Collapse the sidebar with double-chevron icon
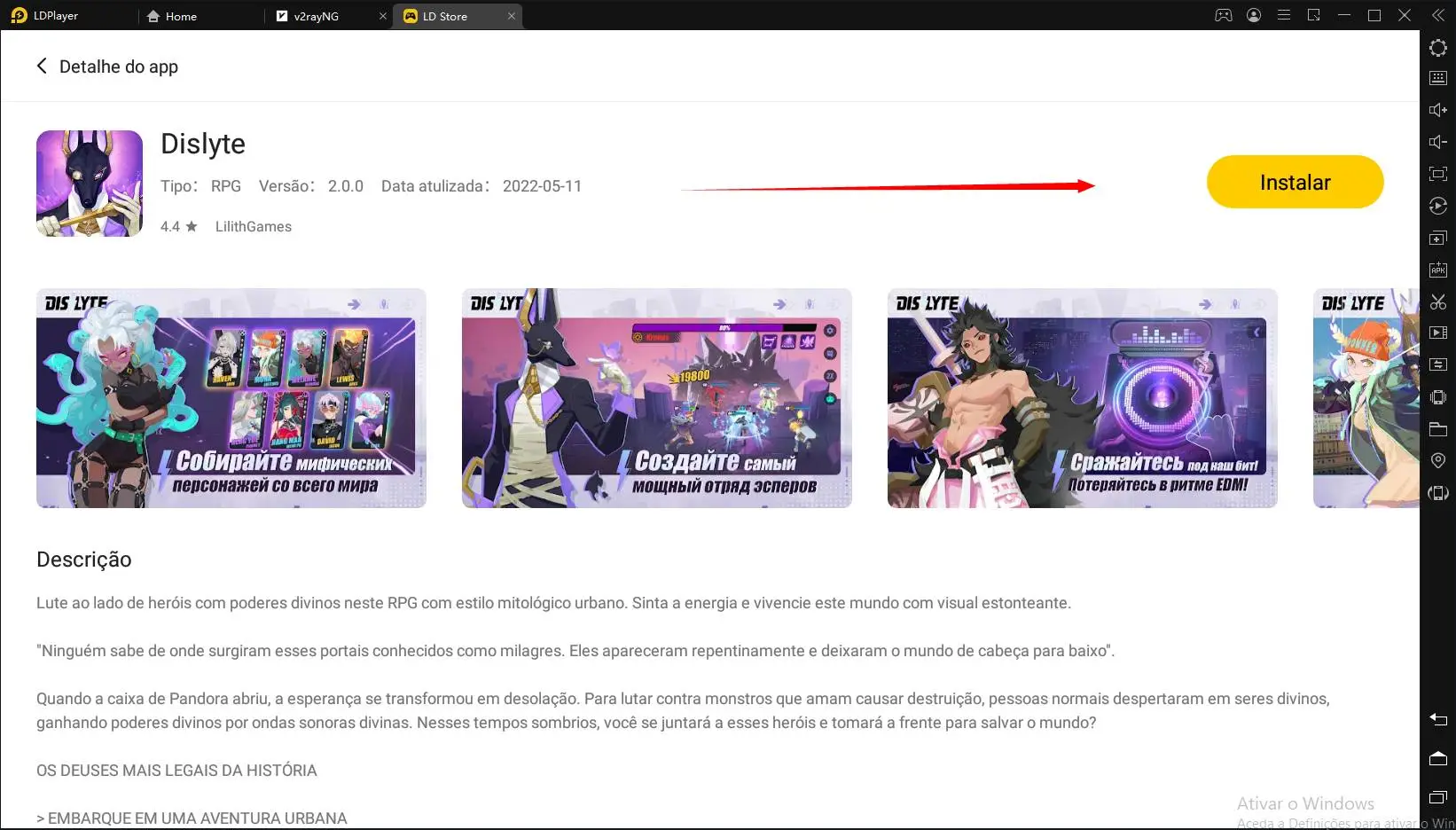 [1438, 15]
